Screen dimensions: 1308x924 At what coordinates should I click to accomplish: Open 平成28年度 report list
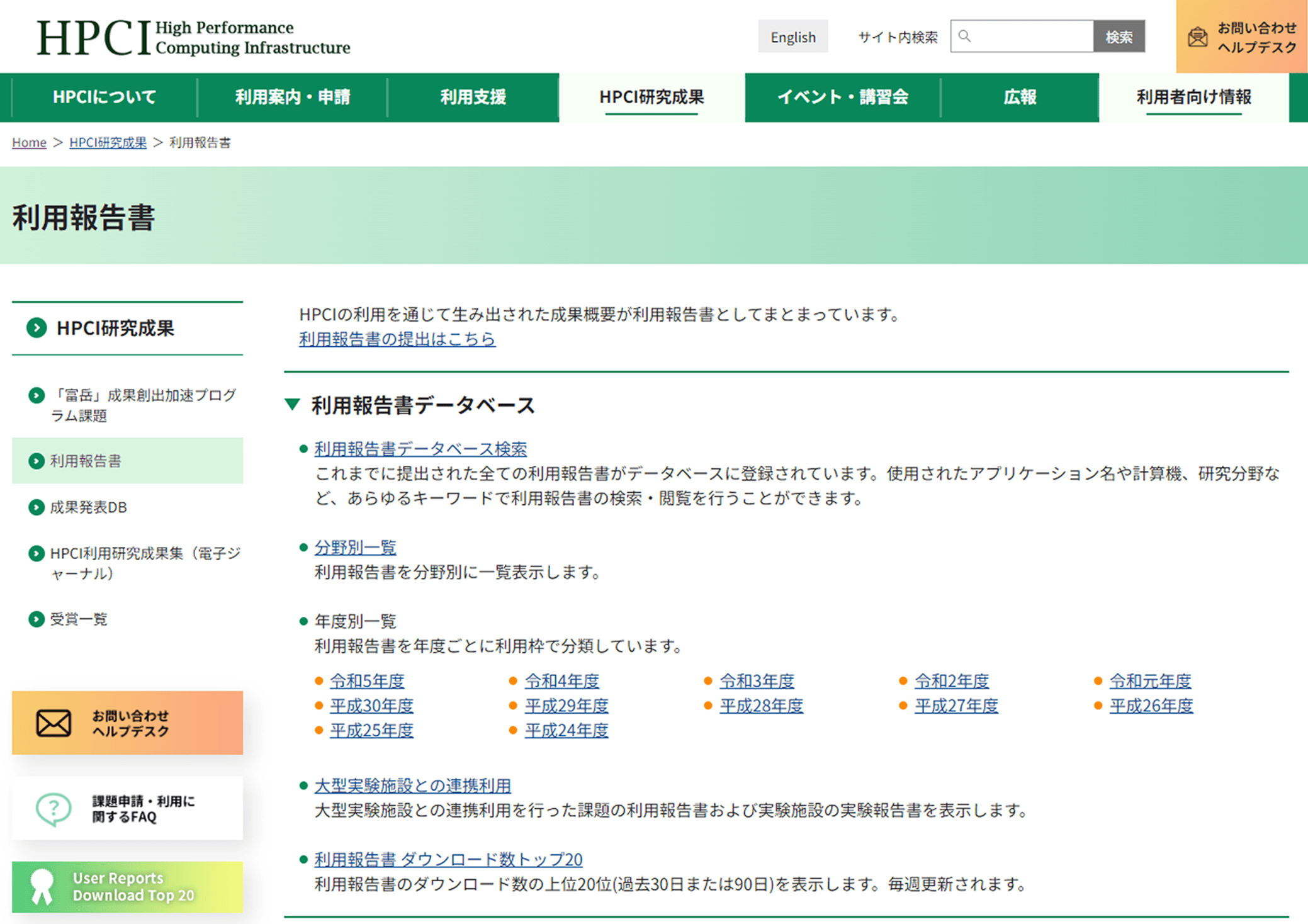762,706
